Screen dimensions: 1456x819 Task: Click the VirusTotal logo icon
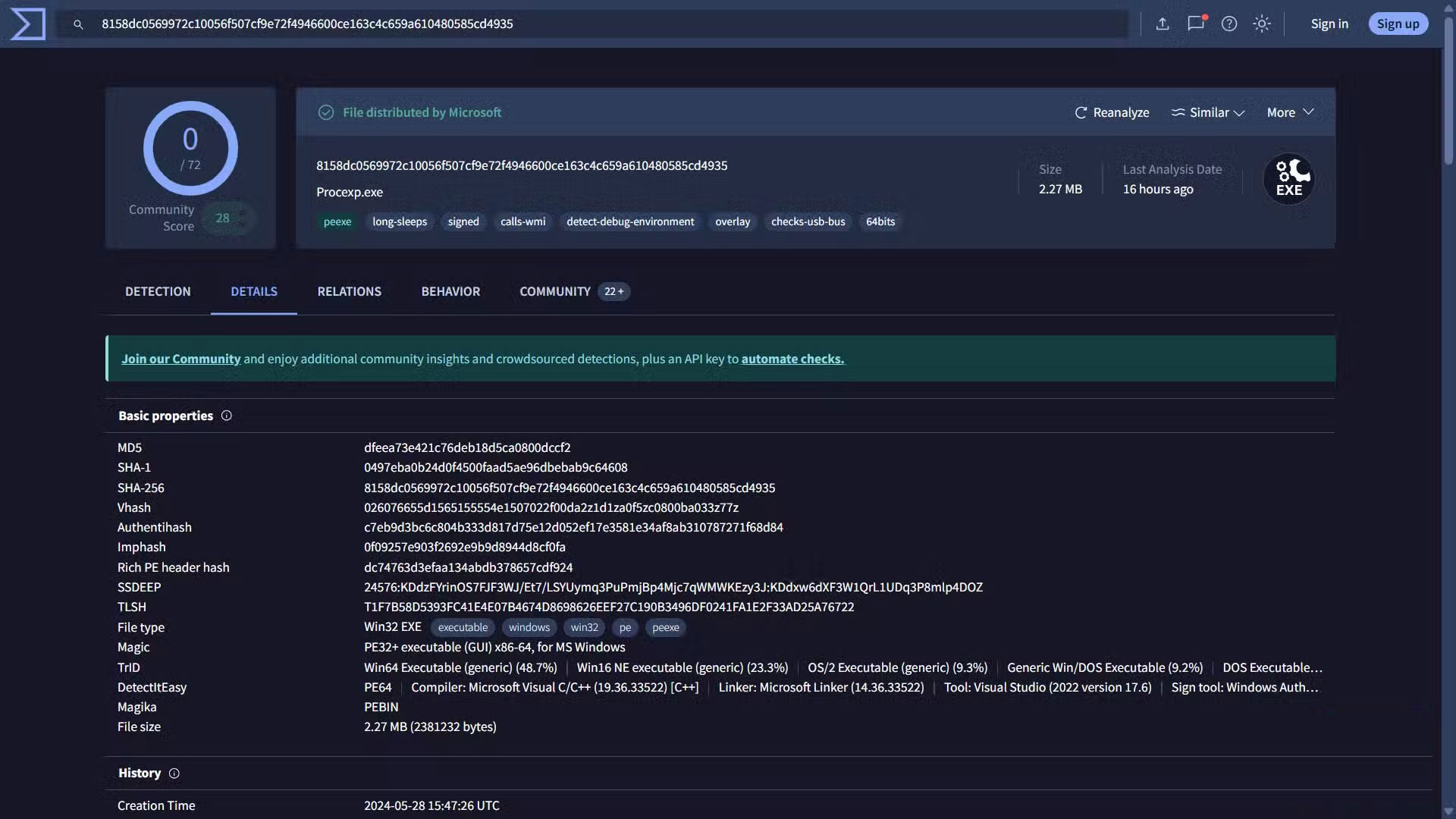[28, 24]
